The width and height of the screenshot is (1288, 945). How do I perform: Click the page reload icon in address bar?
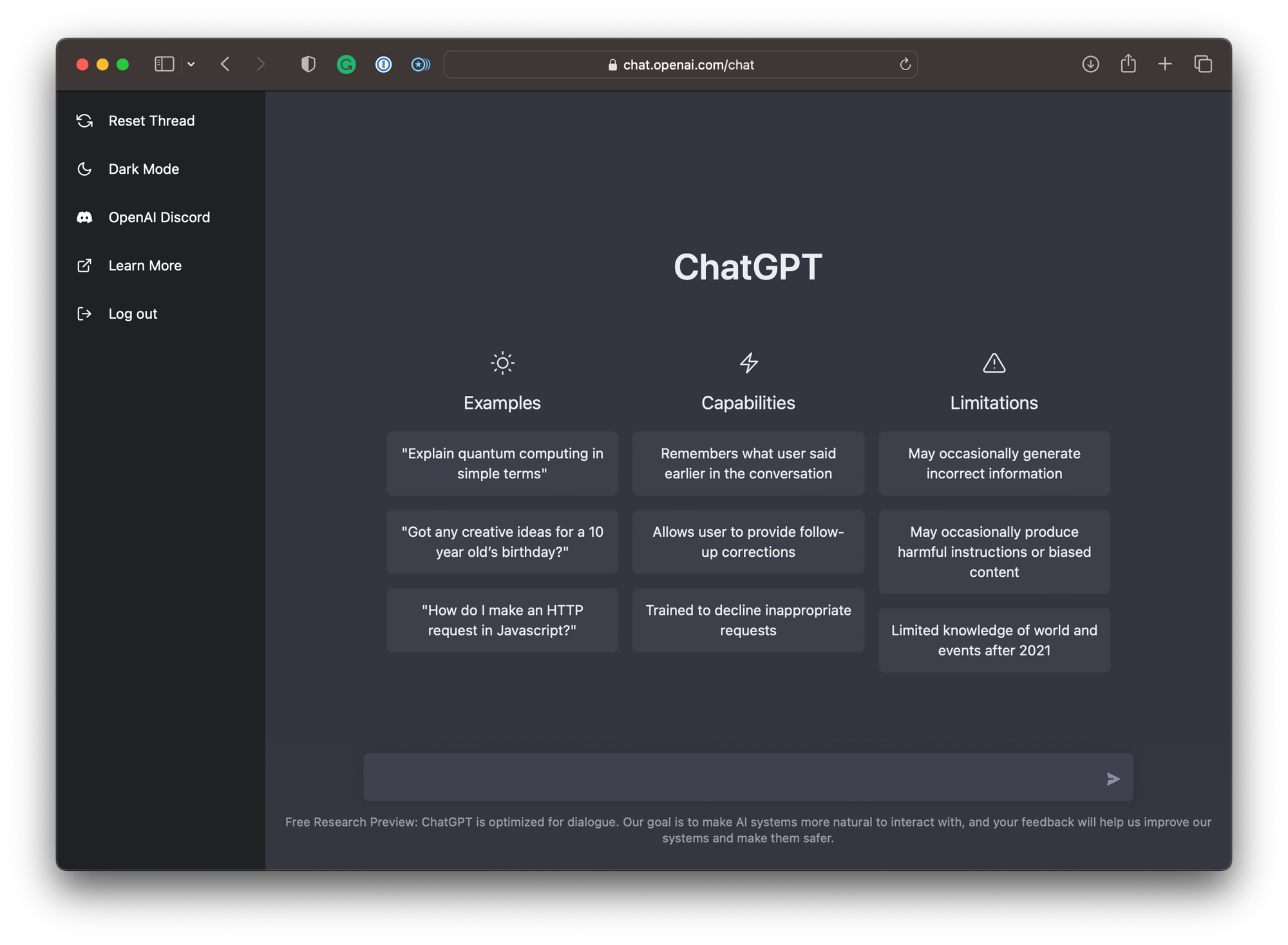[904, 64]
